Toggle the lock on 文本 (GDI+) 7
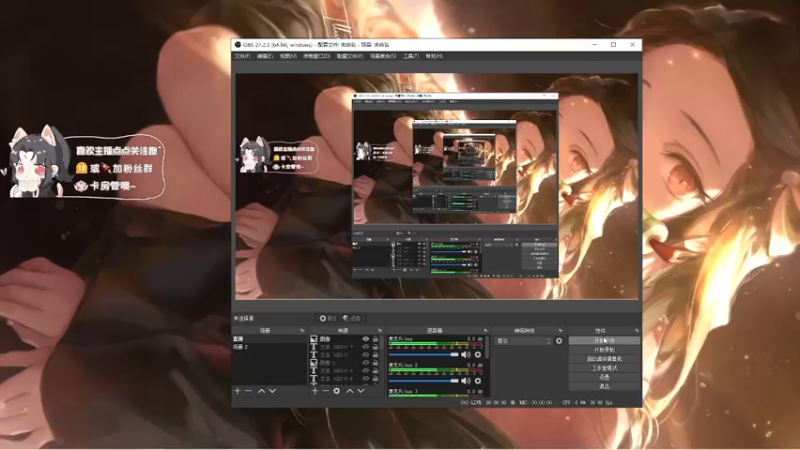 click(376, 347)
